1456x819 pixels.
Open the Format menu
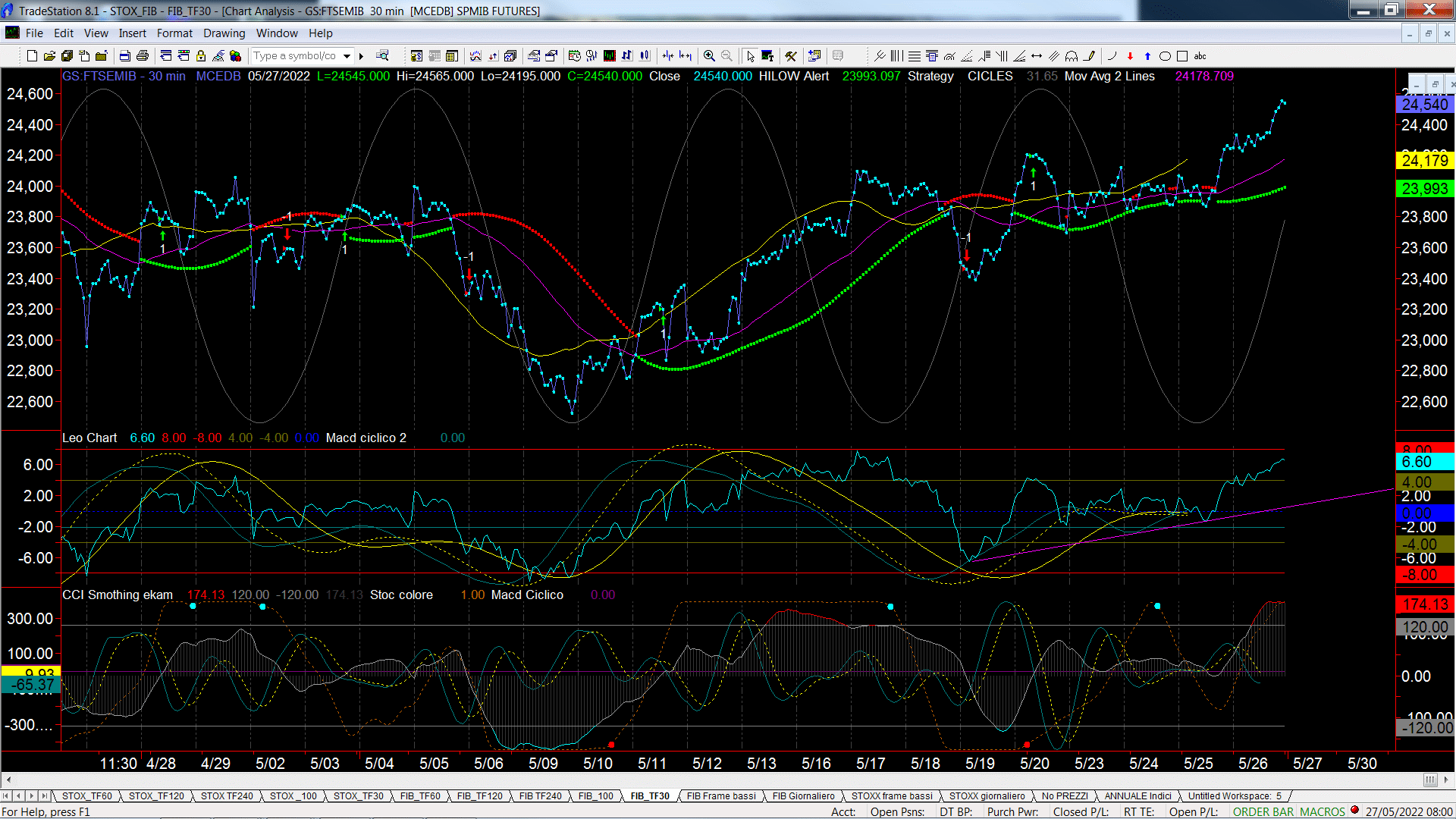(x=174, y=33)
